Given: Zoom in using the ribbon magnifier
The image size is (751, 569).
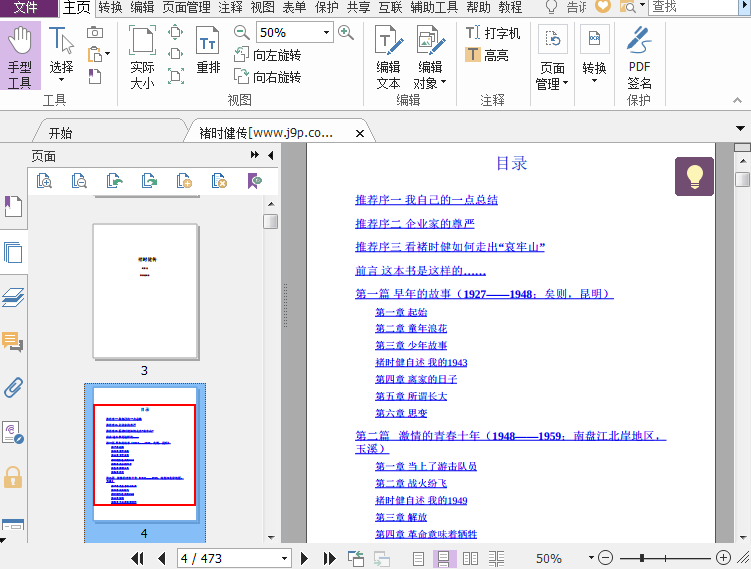Looking at the screenshot, I should pyautogui.click(x=346, y=33).
